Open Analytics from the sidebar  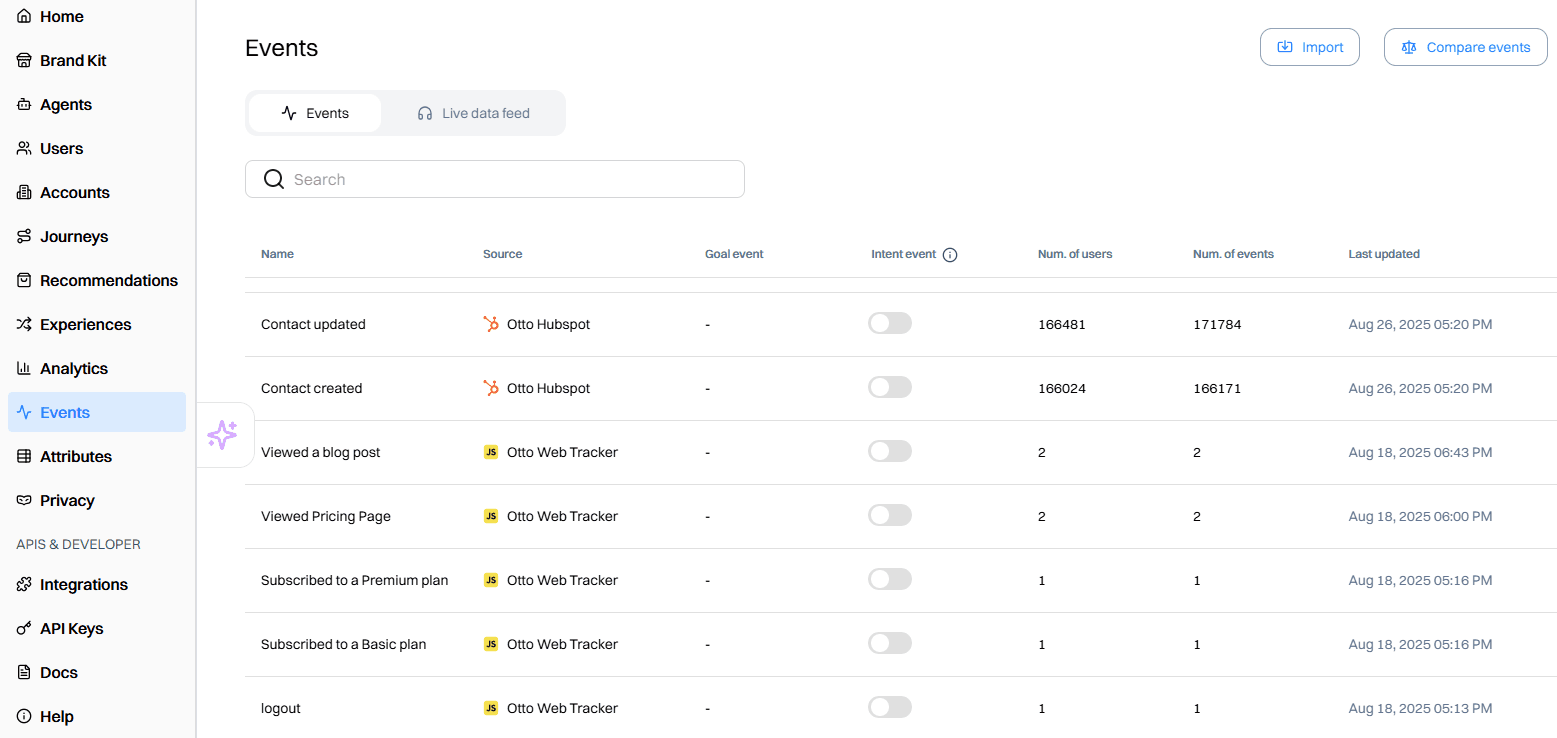pos(73,369)
